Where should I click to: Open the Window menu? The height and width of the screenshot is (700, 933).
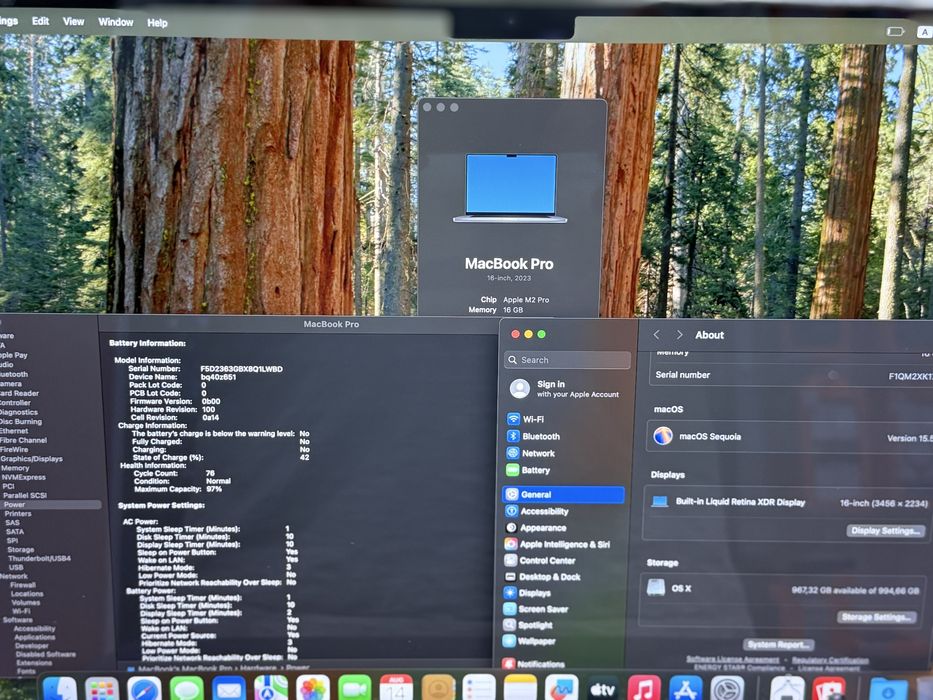(x=115, y=22)
